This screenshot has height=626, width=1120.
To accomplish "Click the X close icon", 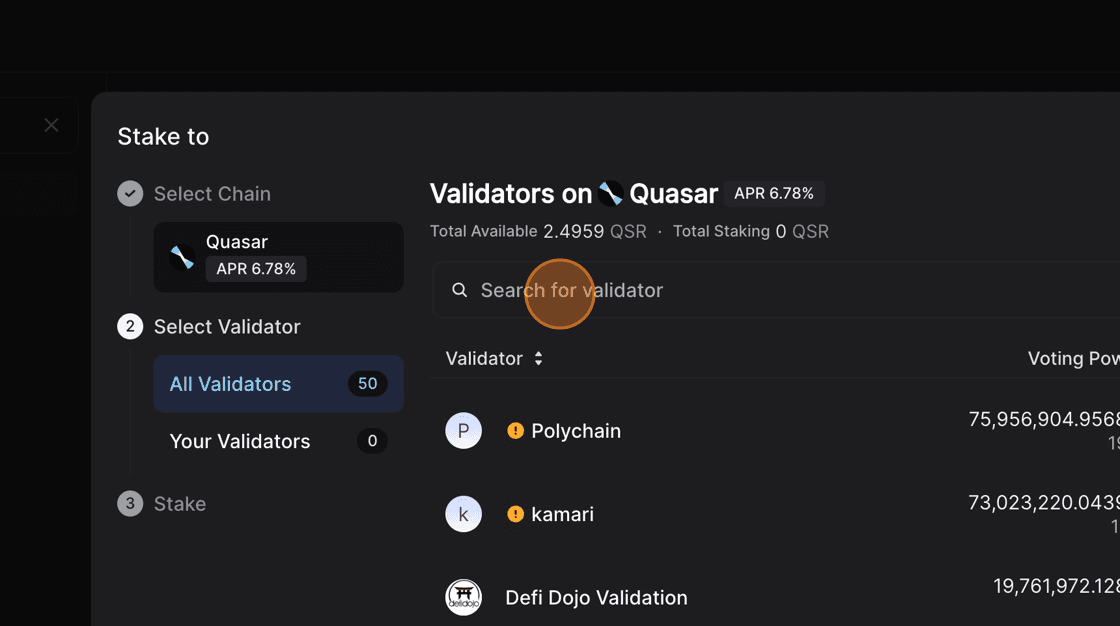I will [51, 125].
